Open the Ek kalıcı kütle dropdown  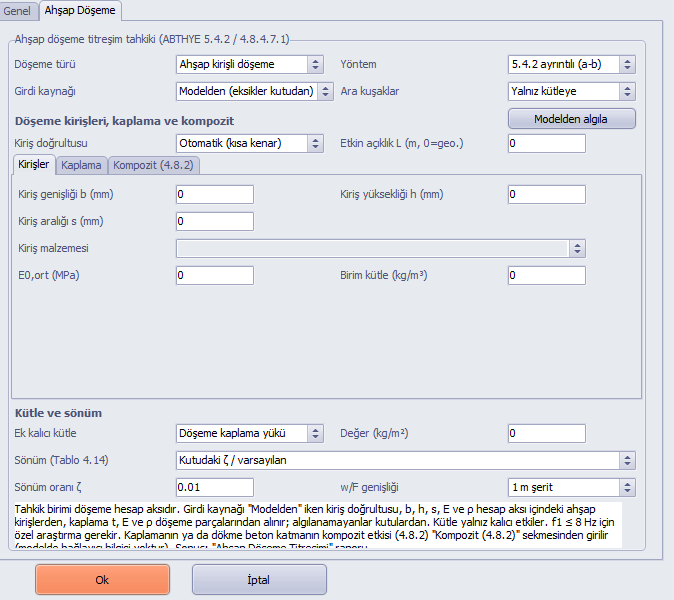(249, 433)
